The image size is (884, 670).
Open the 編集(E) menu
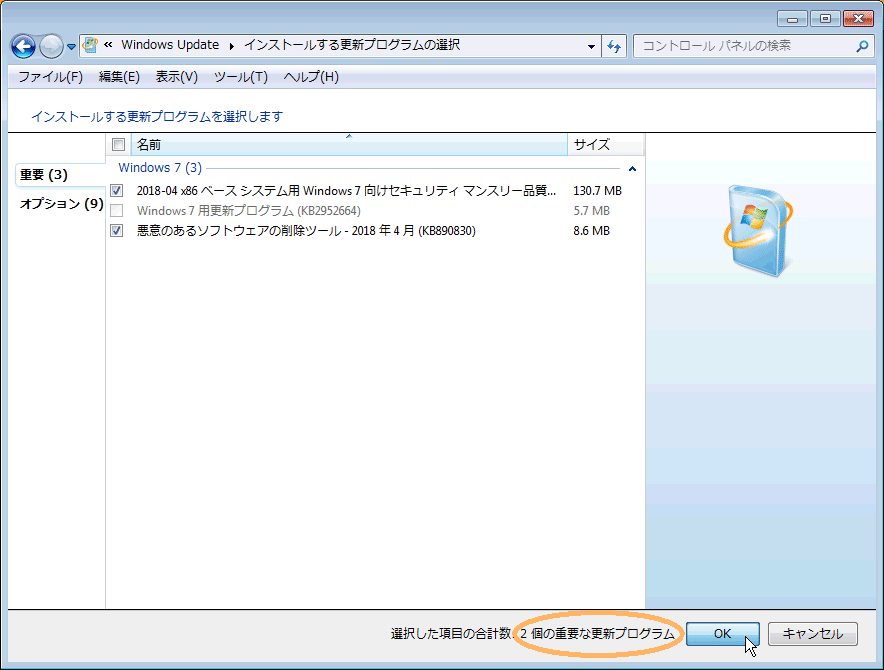pos(119,77)
